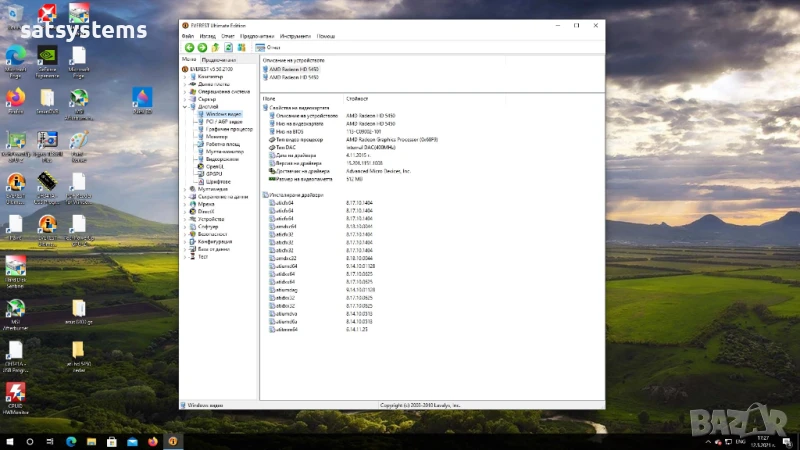This screenshot has height=450, width=800.
Task: Select the PCI / AGP video tree item
Action: (x=222, y=121)
